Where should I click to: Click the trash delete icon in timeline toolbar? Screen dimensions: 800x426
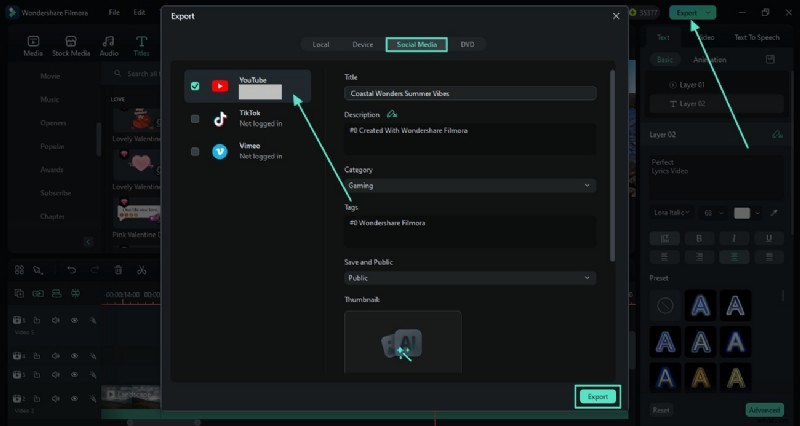coord(118,270)
